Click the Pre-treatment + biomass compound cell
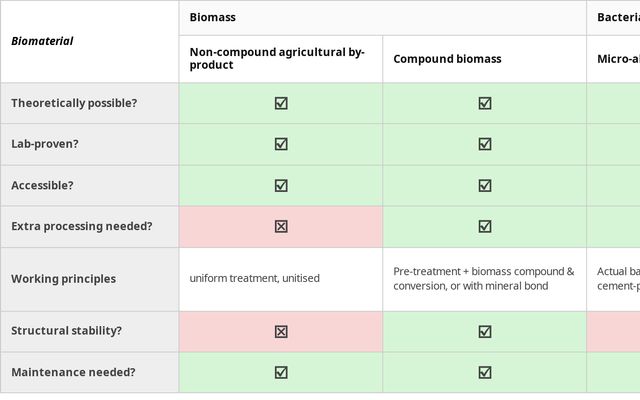Screen dimensions: 640x400 [484, 279]
